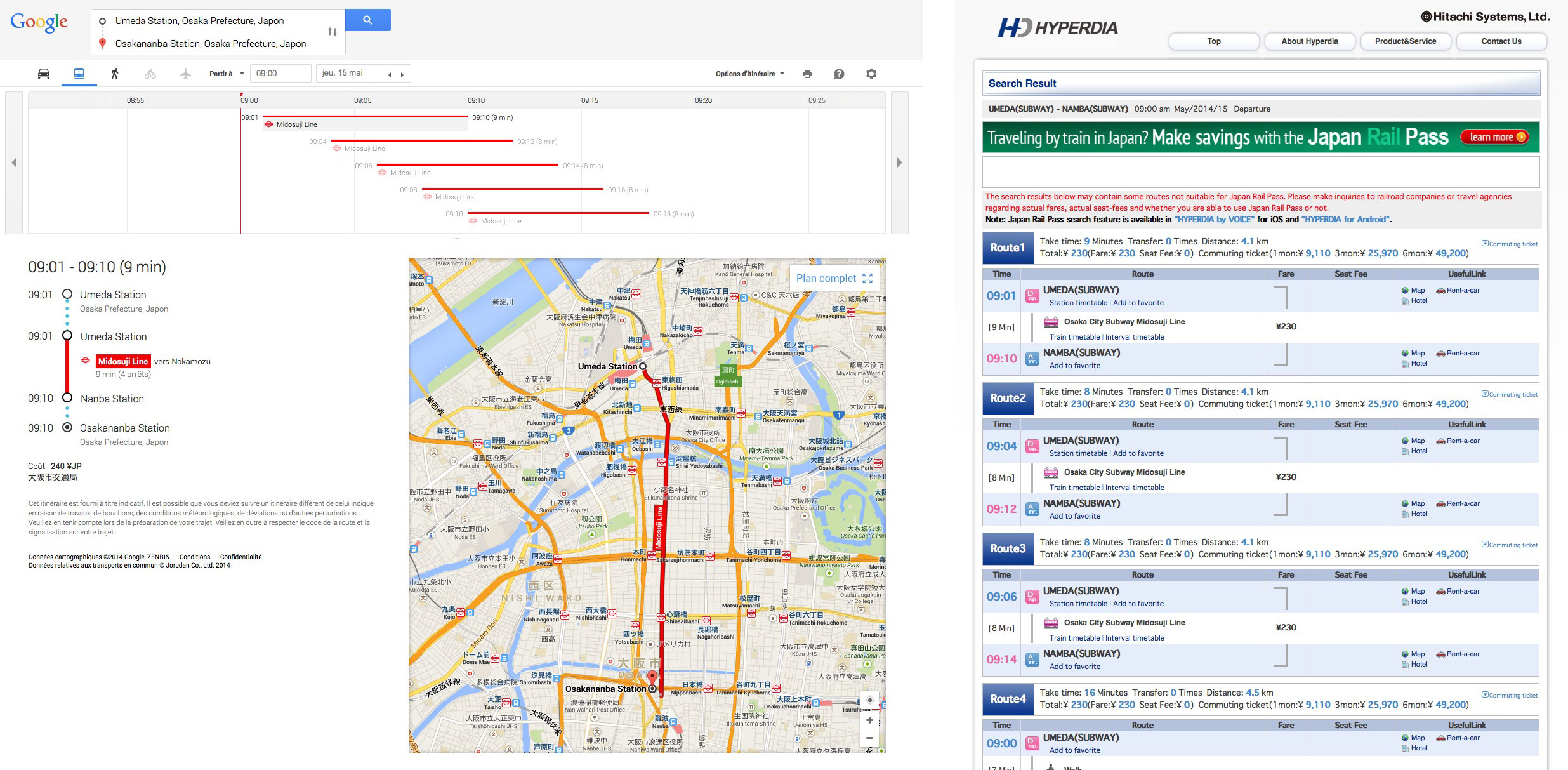This screenshot has height=770, width=1568.
Task: Open the settings gear icon
Action: pyautogui.click(x=871, y=74)
